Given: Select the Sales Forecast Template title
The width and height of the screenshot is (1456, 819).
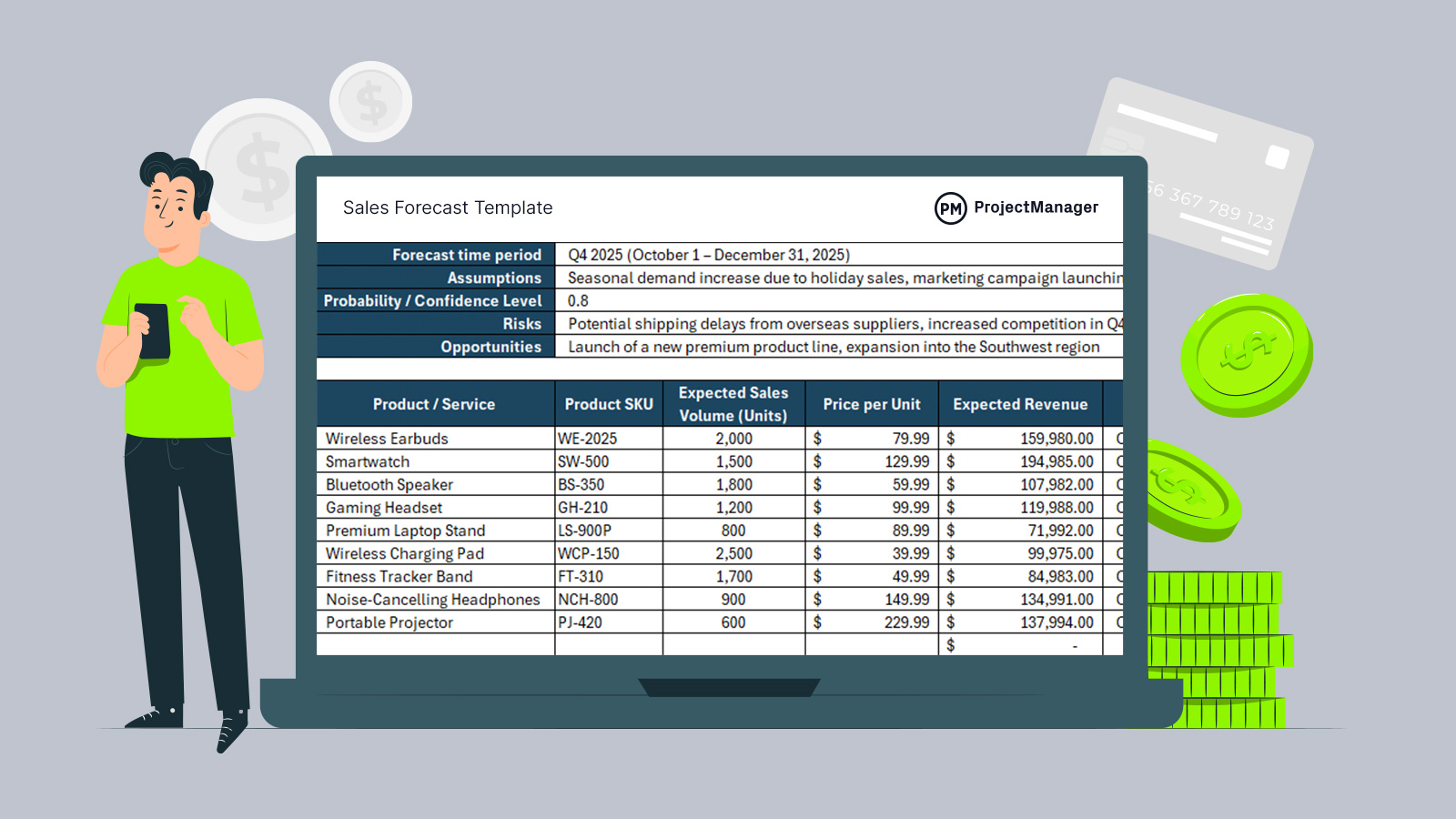Looking at the screenshot, I should (448, 207).
